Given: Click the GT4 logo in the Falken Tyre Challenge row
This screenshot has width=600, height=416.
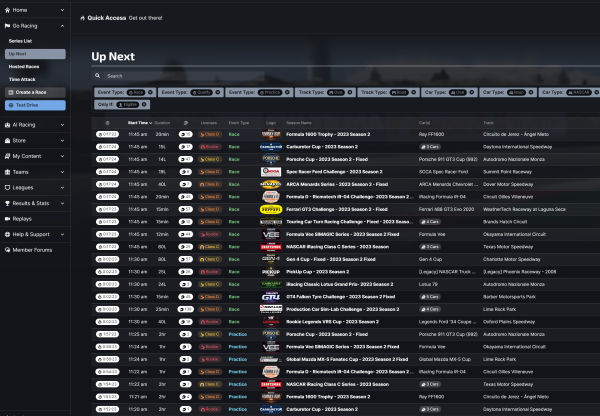Looking at the screenshot, I should (271, 297).
